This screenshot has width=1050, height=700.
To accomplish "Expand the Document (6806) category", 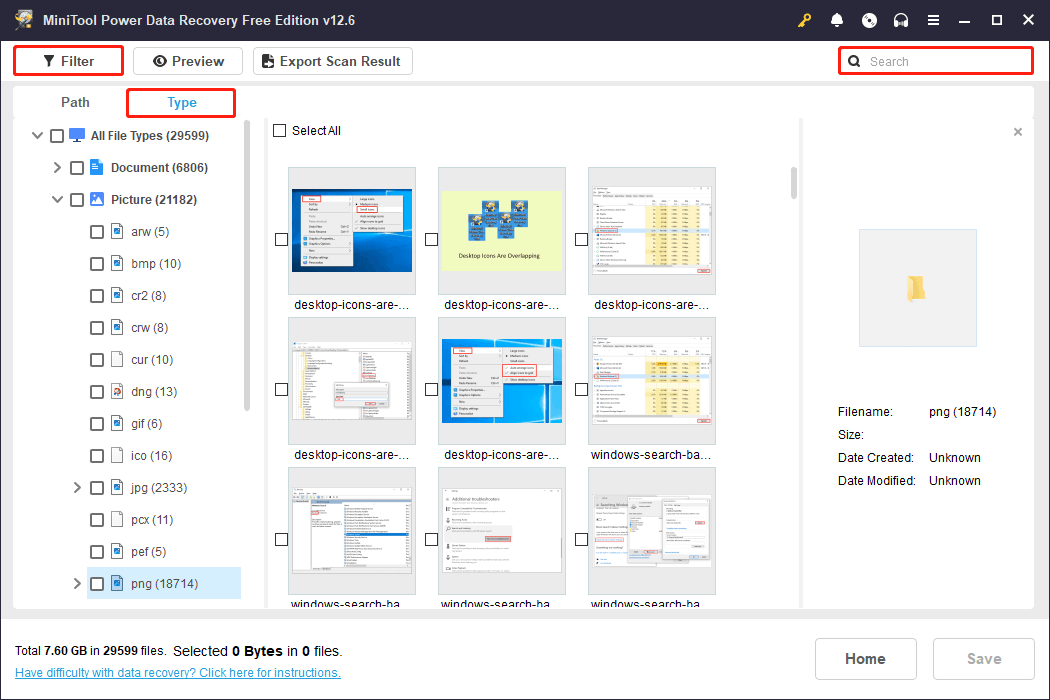I will pos(57,167).
